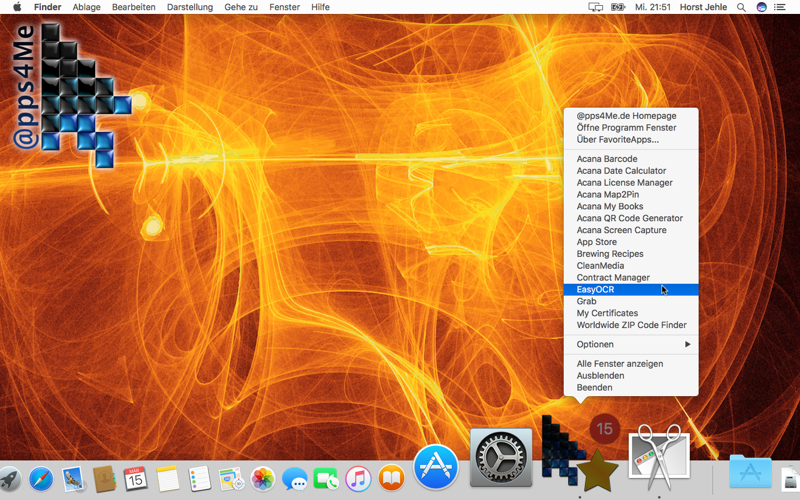
Task: Open Messages from the Dock
Action: point(295,480)
